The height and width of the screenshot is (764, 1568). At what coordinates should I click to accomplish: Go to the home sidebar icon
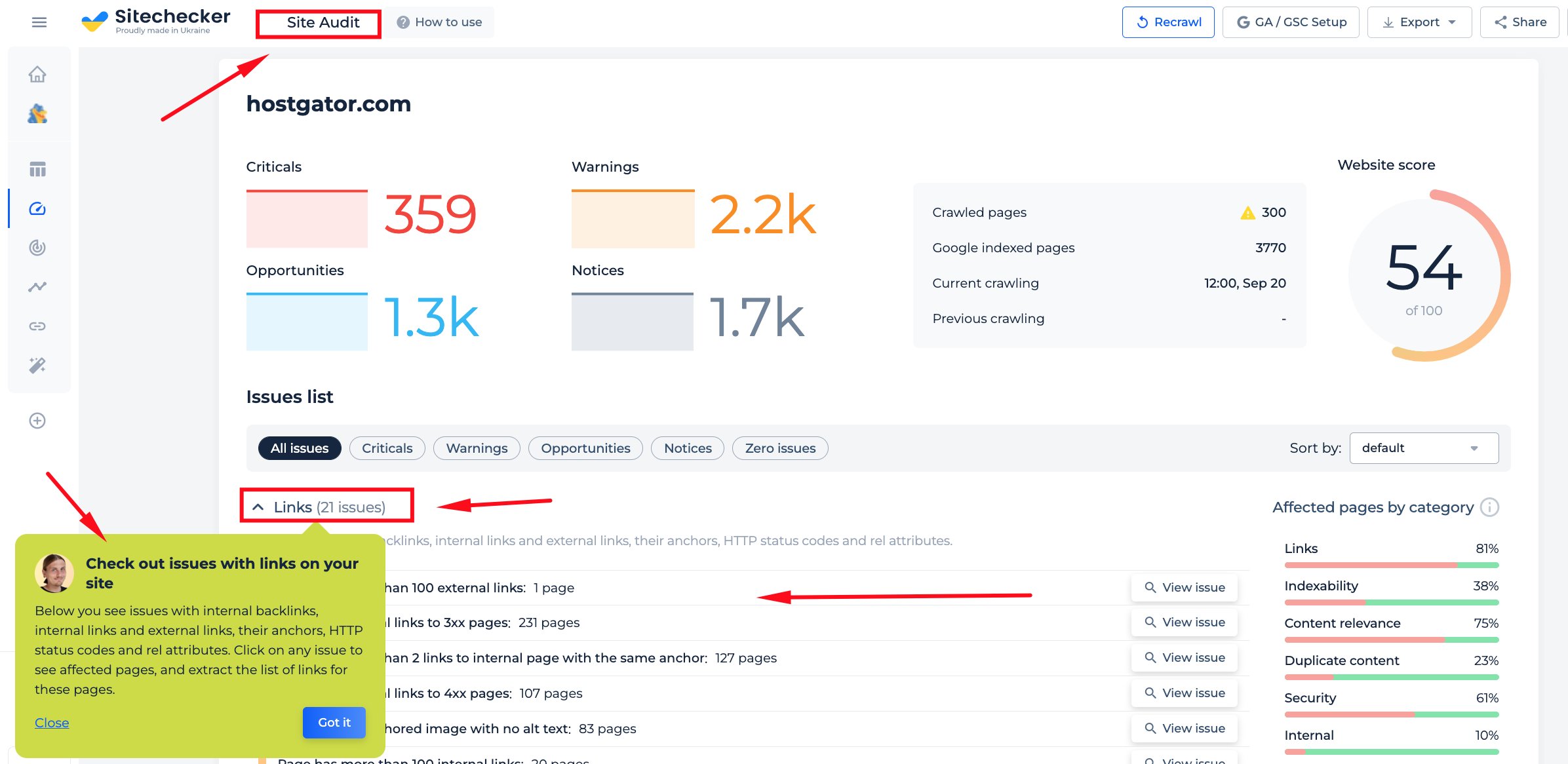point(37,75)
